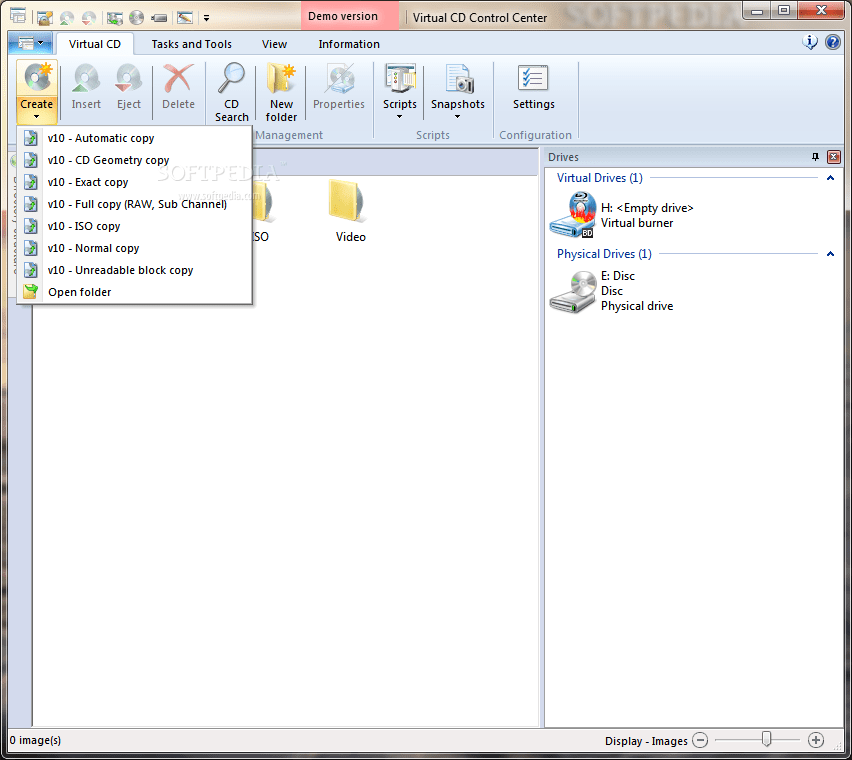Expand the quick access toolbar overflow menu
Viewport: 852px width, 760px height.
(207, 17)
